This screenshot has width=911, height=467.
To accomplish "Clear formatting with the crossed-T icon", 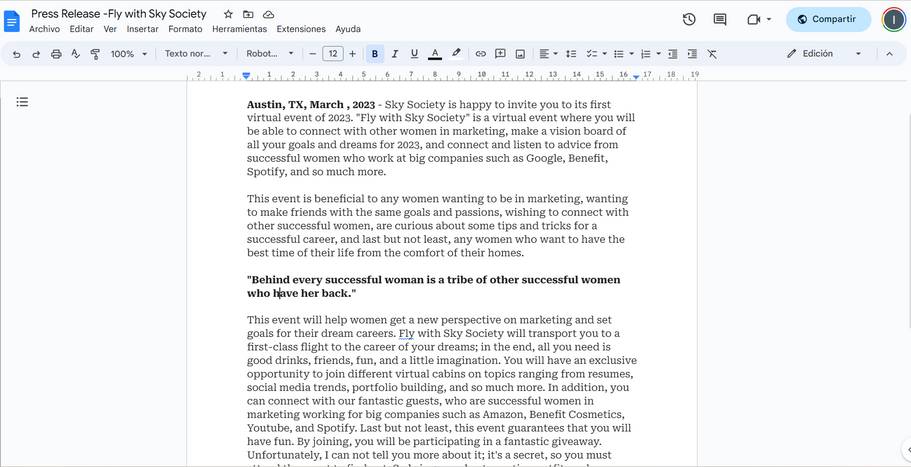I will click(x=712, y=54).
